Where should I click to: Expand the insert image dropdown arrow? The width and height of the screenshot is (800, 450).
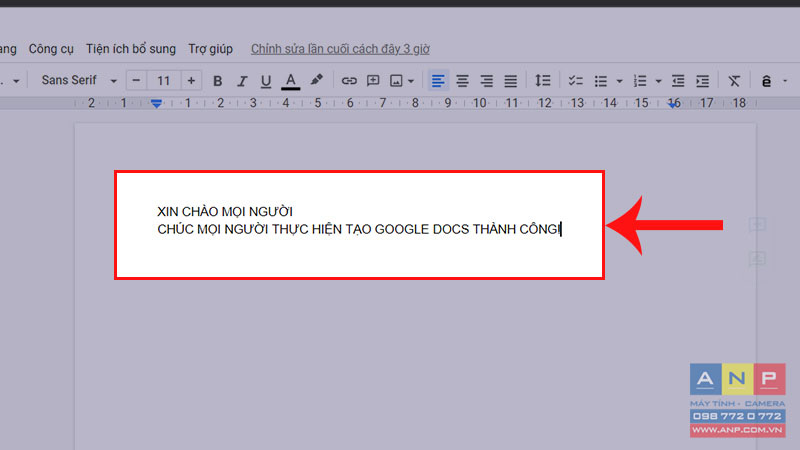(411, 81)
